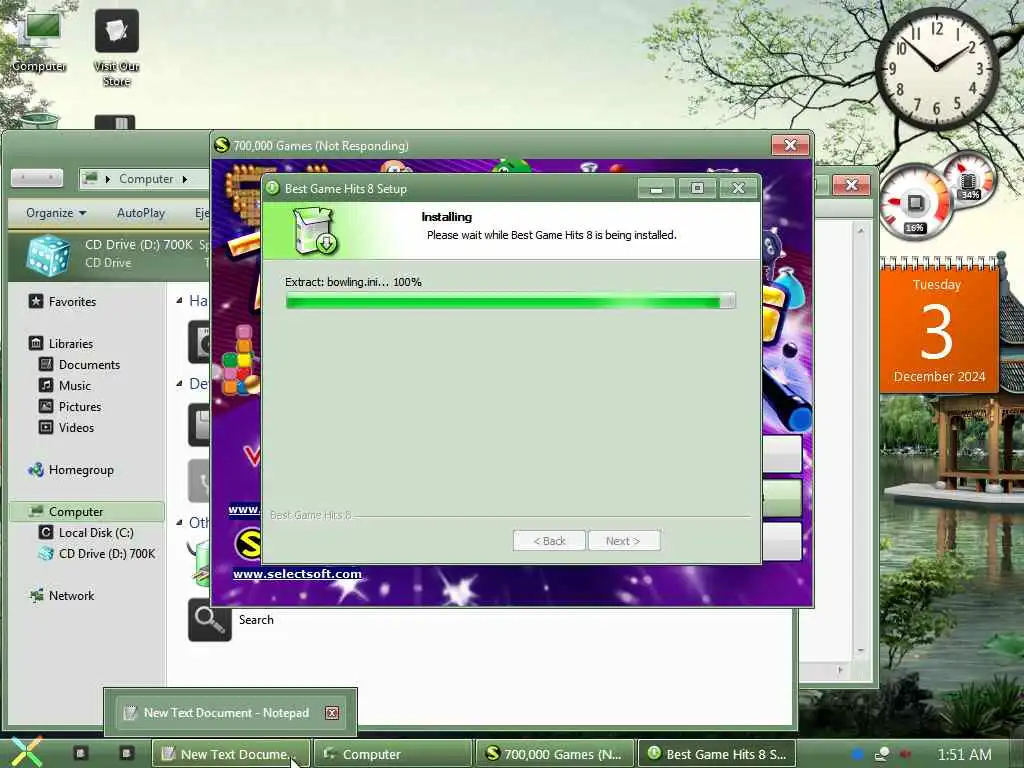The image size is (1024, 768).
Task: Collapse the Hard Disk Drives group arrow
Action: point(180,300)
